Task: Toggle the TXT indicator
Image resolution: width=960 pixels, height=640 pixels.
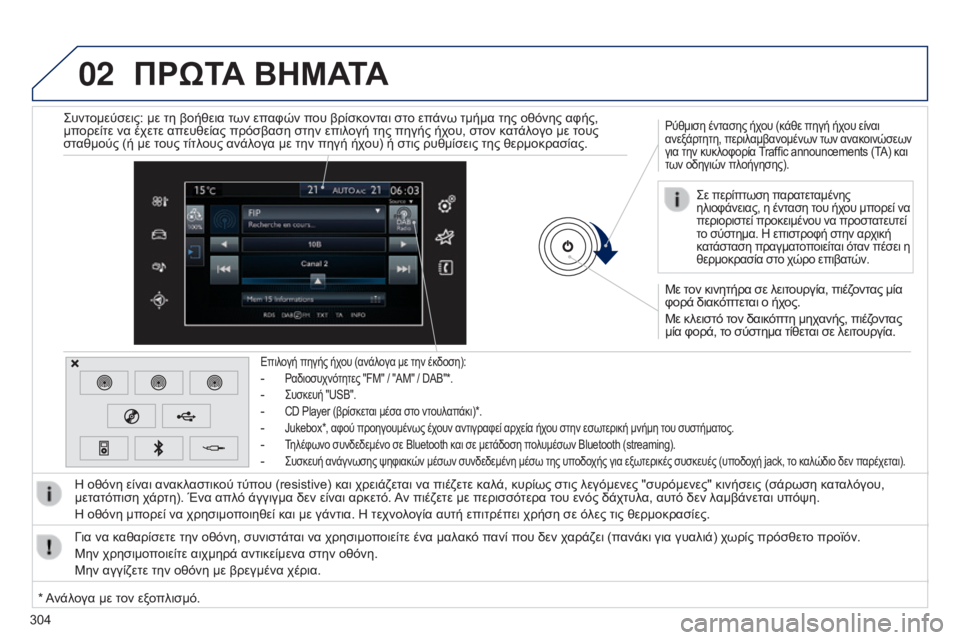Action: (x=322, y=315)
